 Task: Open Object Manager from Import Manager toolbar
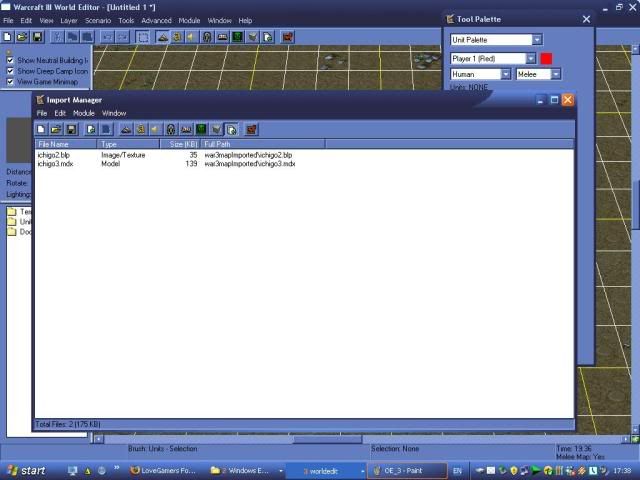pos(216,129)
